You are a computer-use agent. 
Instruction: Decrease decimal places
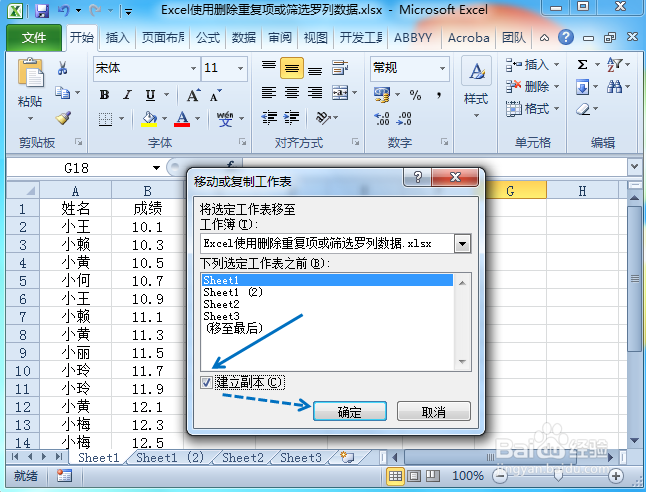click(x=404, y=119)
